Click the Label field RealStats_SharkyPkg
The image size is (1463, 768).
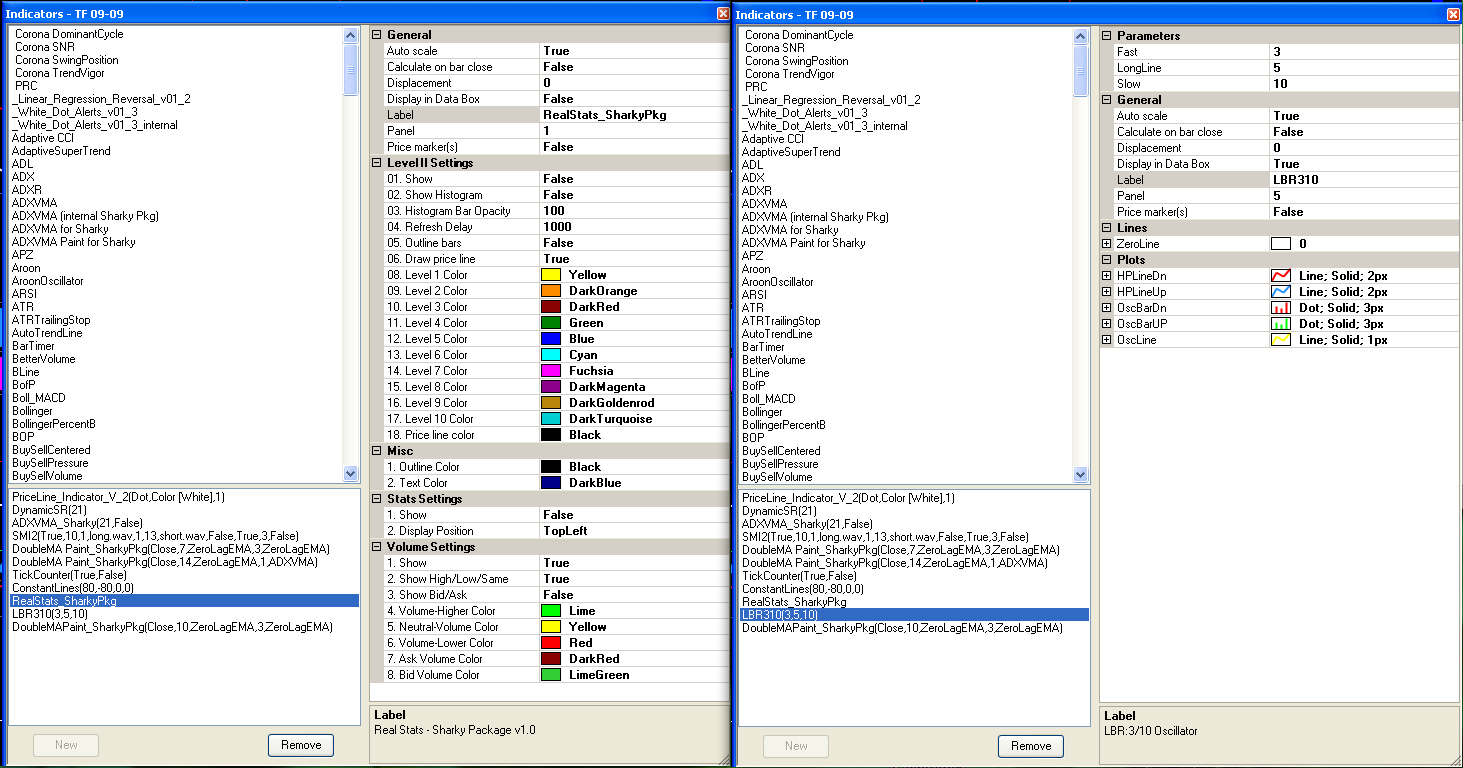pyautogui.click(x=634, y=115)
